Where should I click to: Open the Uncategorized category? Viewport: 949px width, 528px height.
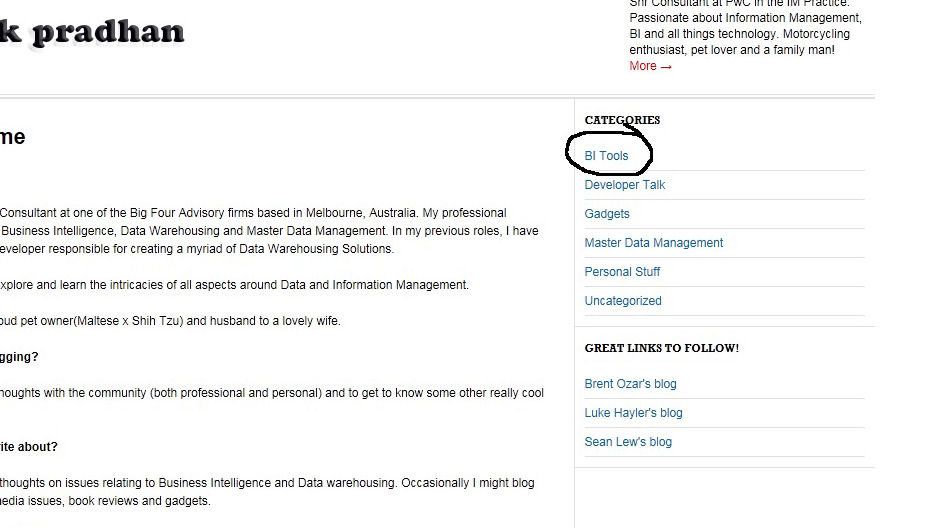pyautogui.click(x=623, y=301)
